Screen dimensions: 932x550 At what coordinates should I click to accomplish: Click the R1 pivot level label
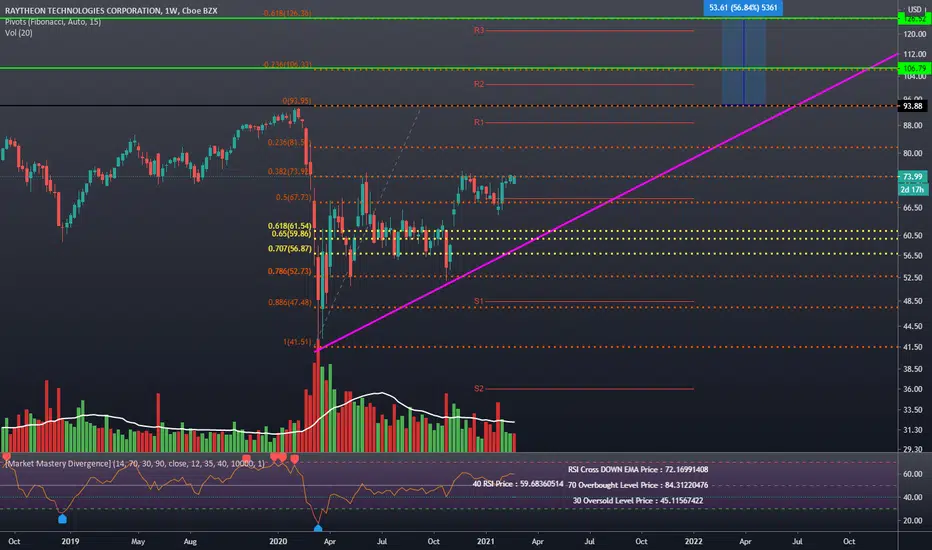point(479,122)
